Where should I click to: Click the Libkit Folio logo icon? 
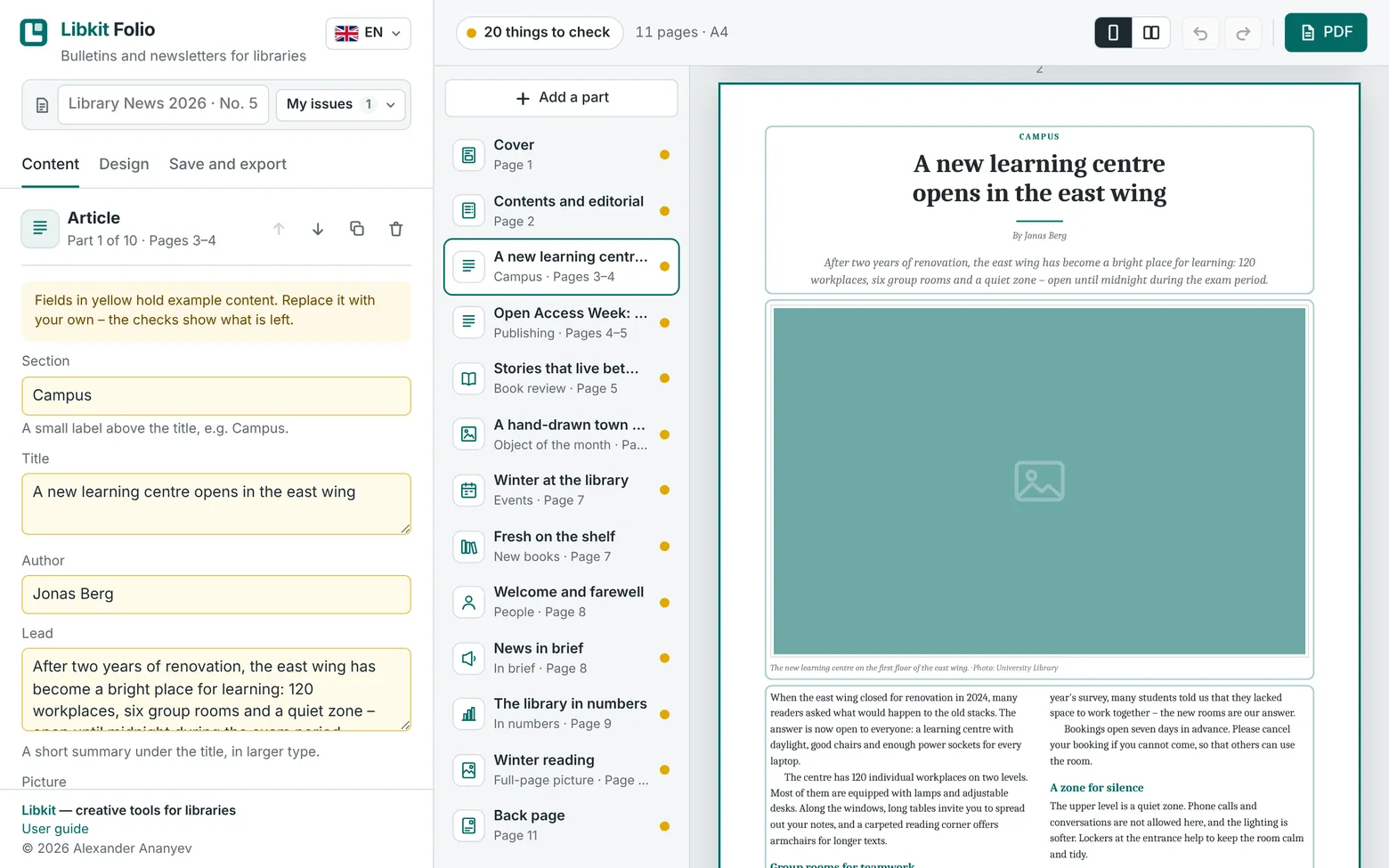point(34,32)
